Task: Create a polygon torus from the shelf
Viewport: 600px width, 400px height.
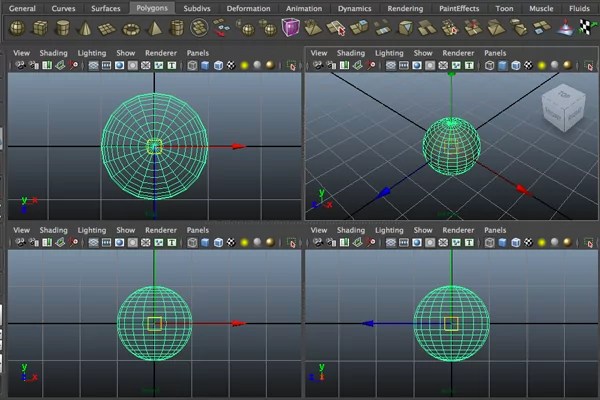Action: [131, 29]
